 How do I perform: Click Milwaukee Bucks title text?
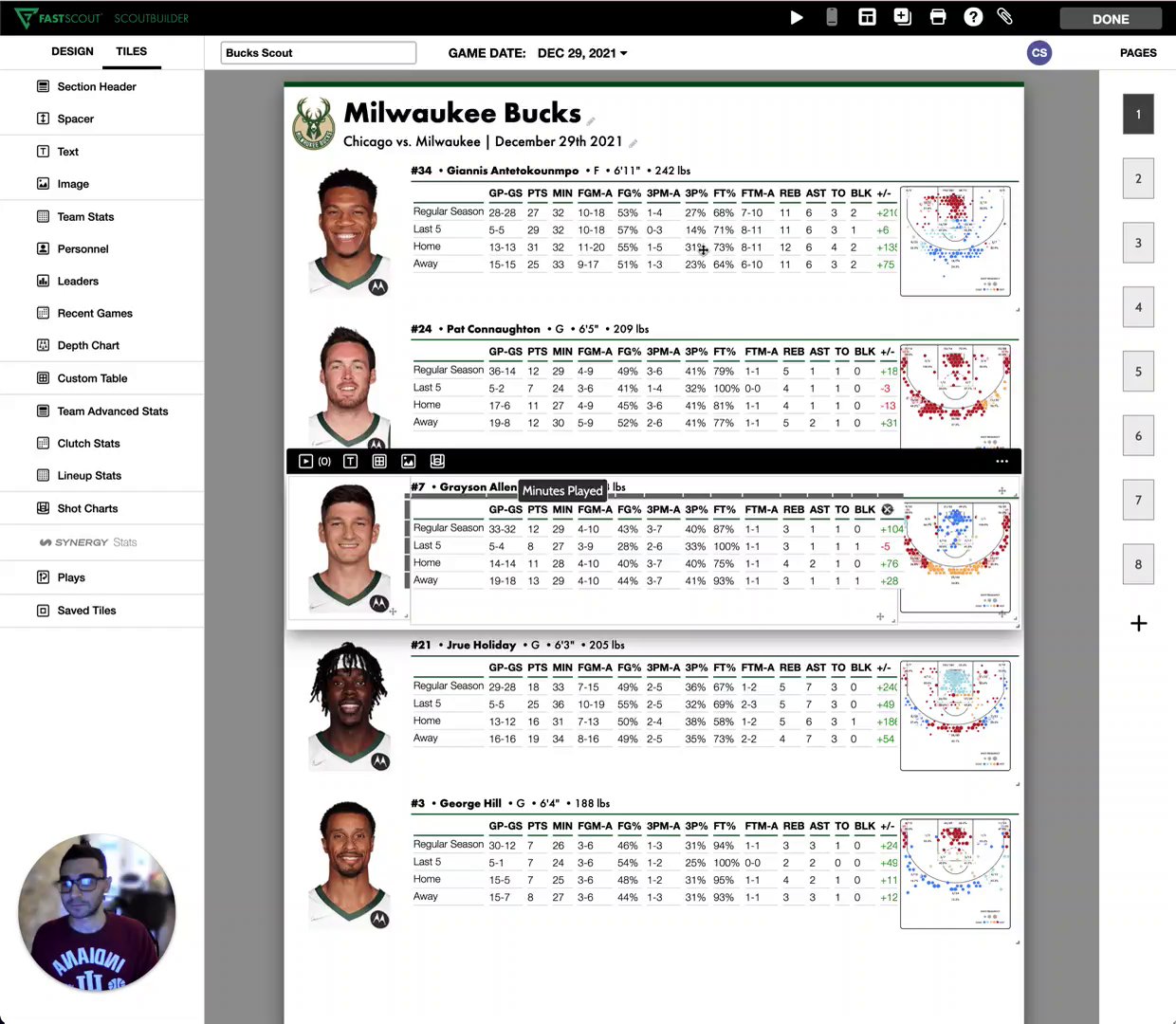point(462,113)
